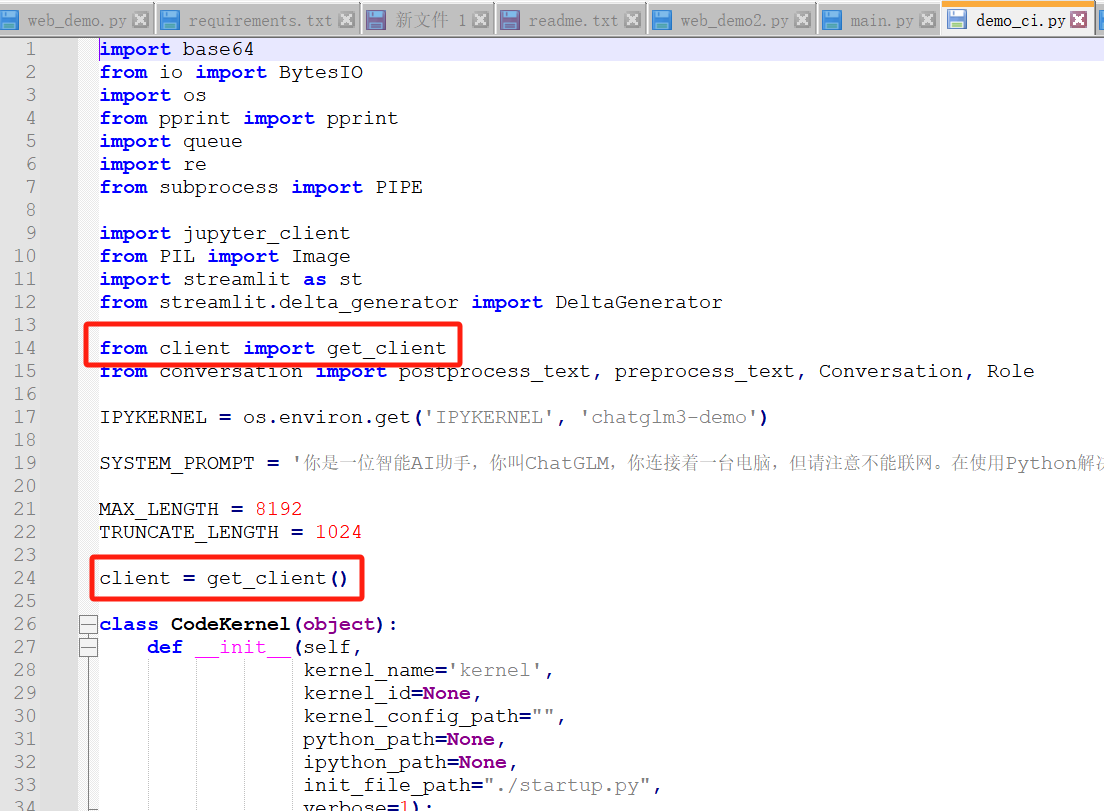Close the web_demo2.py tab

pos(802,20)
